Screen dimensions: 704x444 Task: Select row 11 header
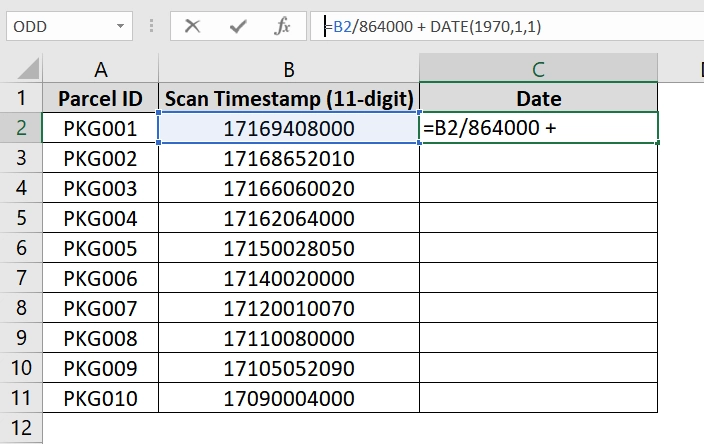(21, 398)
